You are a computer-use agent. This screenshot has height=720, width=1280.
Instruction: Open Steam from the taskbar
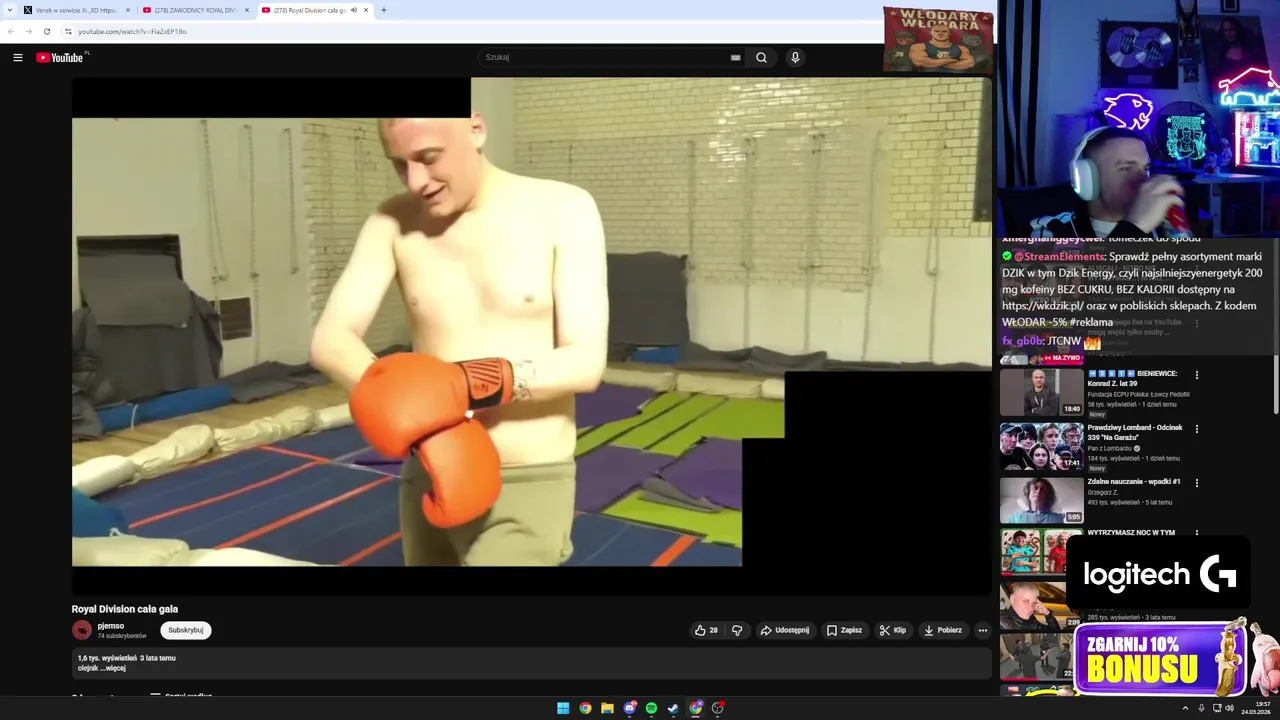pos(674,708)
